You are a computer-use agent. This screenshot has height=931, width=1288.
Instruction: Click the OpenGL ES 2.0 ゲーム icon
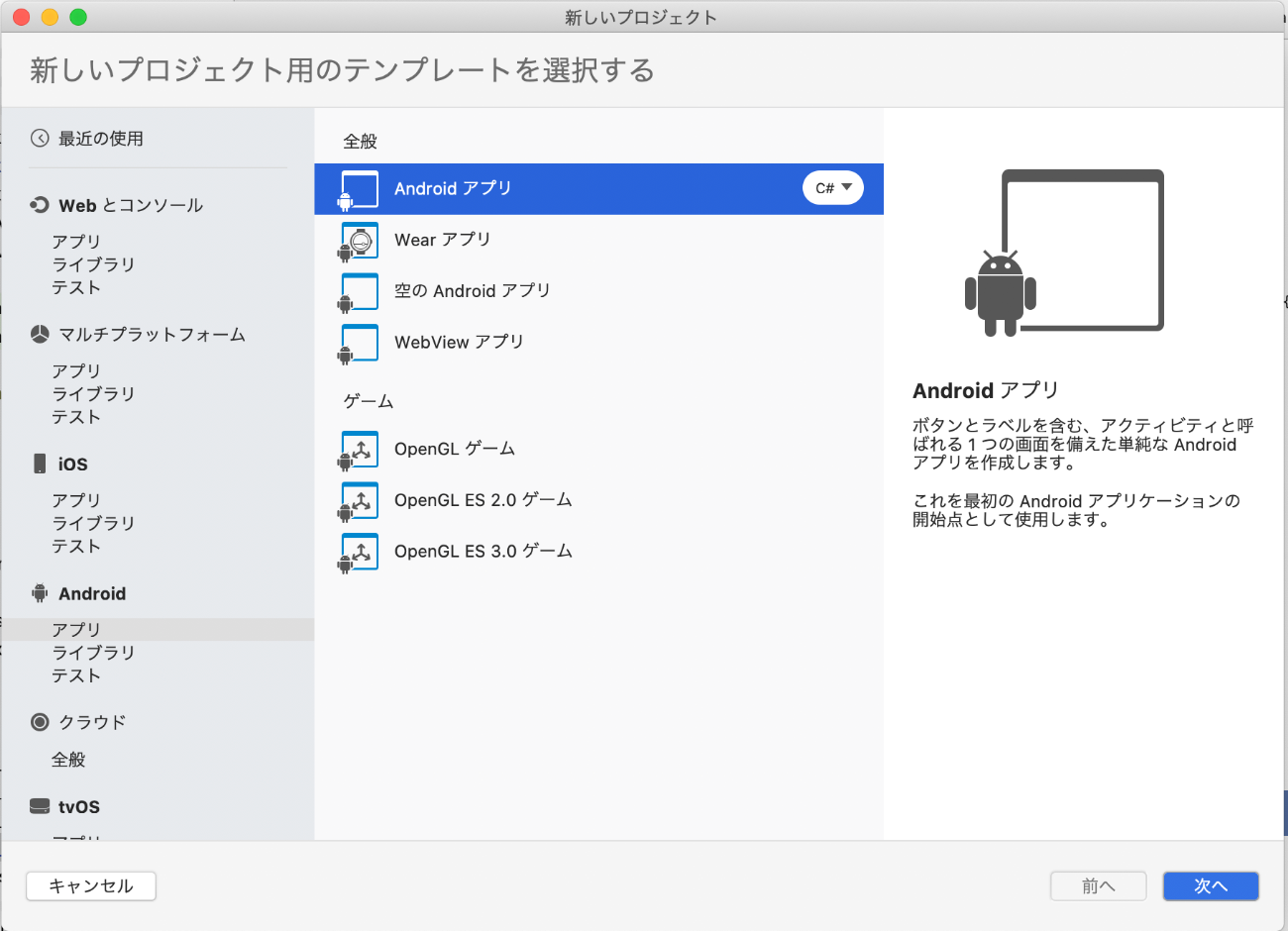[x=359, y=502]
